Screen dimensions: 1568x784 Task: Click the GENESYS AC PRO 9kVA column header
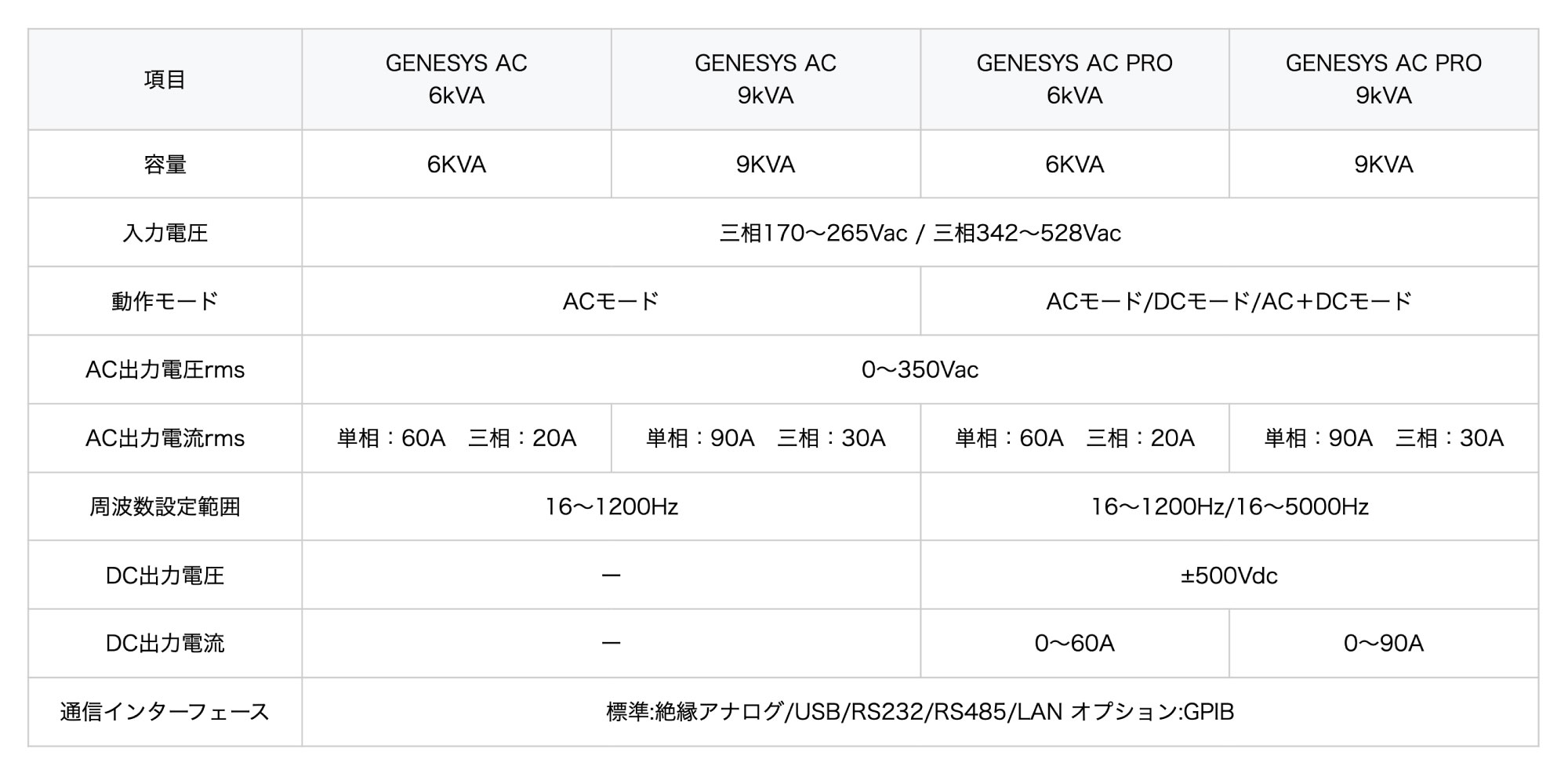click(x=1383, y=79)
